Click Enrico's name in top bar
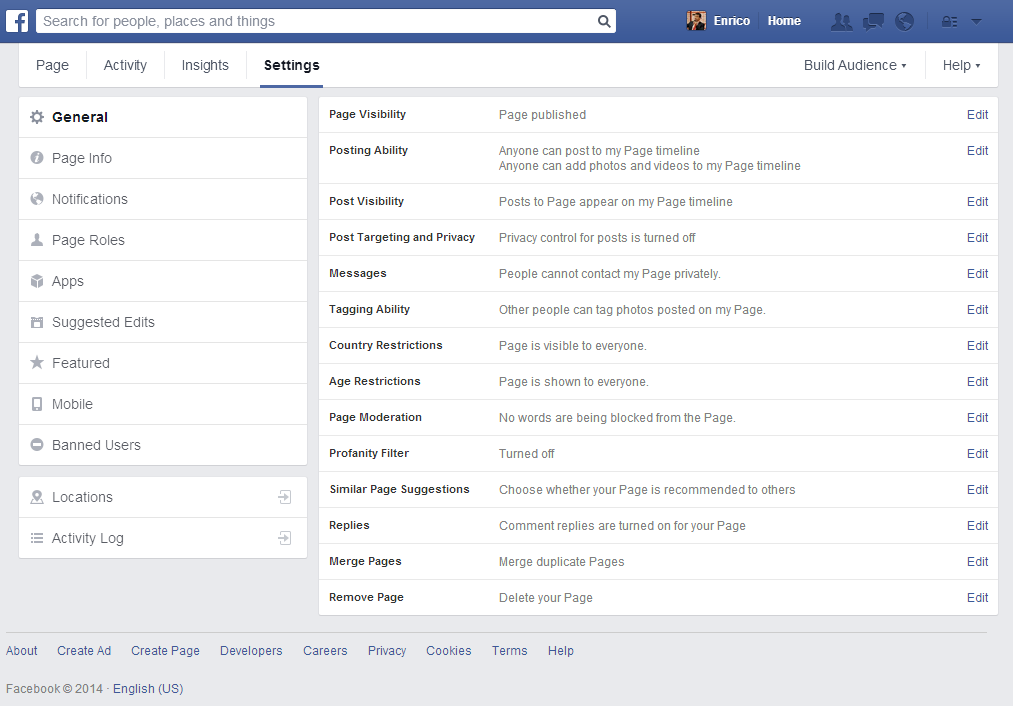1013x706 pixels. (731, 21)
